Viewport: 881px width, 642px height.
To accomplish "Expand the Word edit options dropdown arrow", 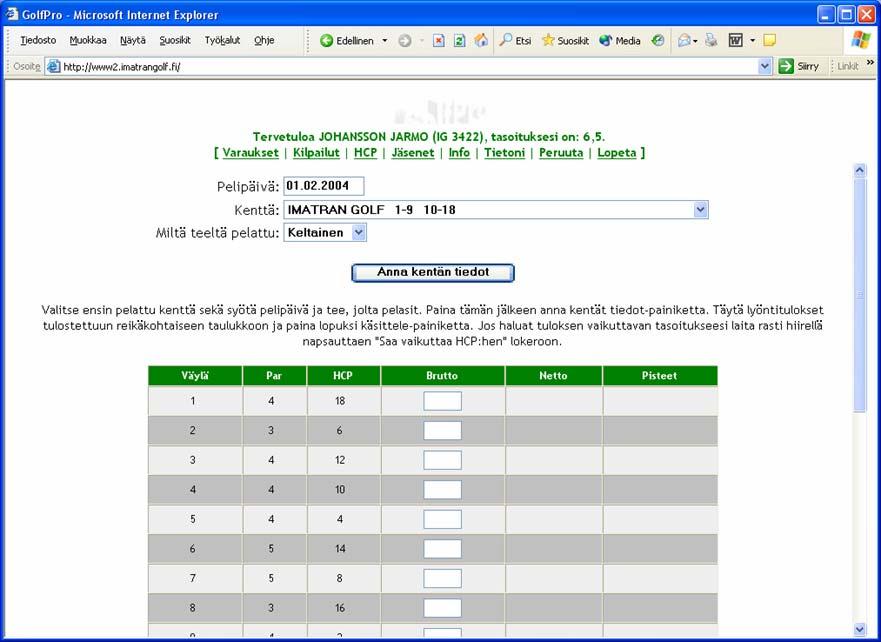I will point(752,40).
